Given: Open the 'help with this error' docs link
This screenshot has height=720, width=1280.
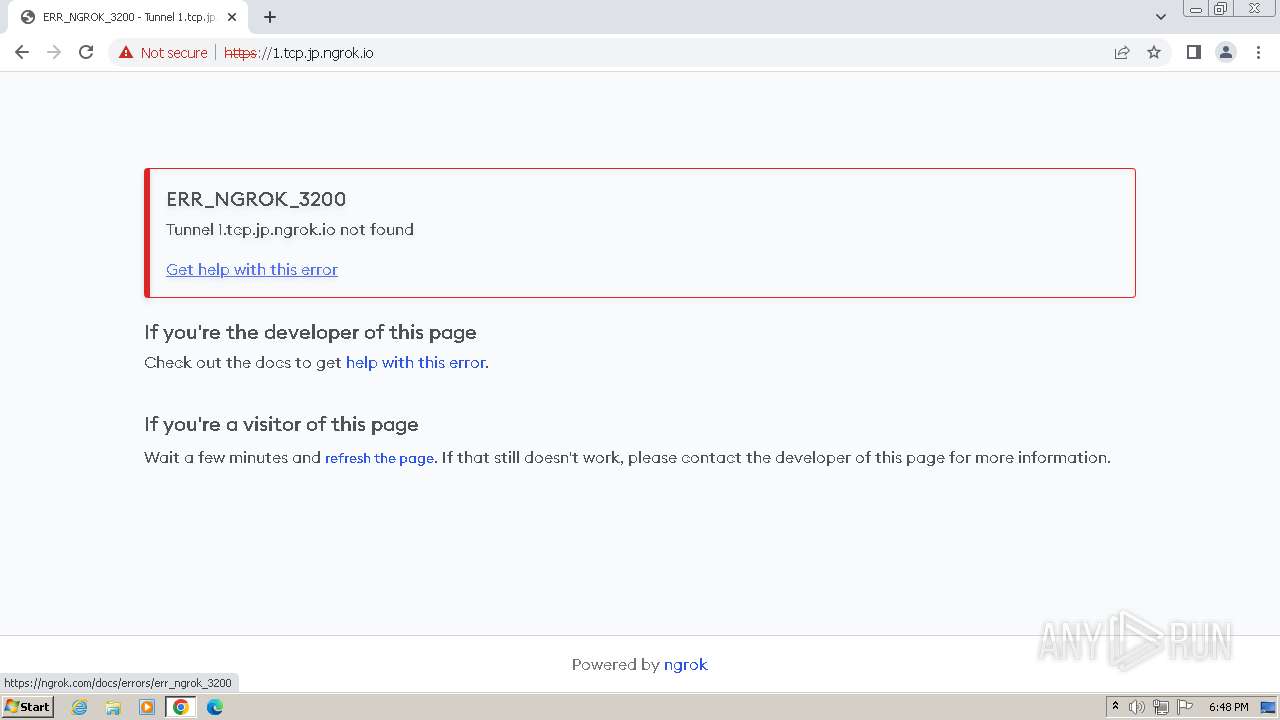Looking at the screenshot, I should [x=415, y=362].
